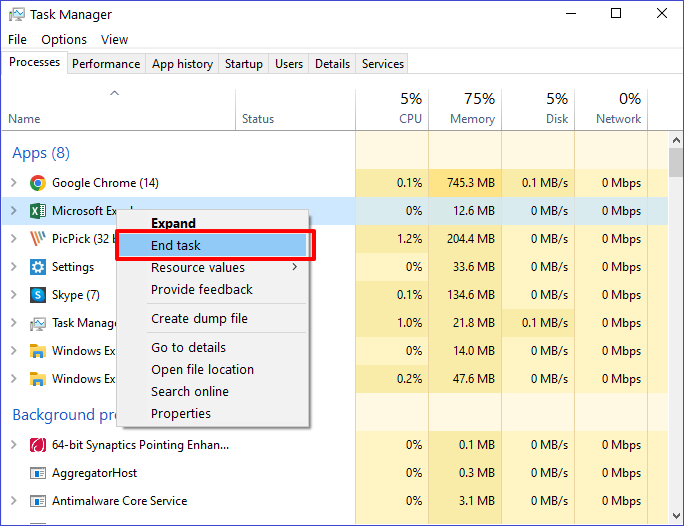
Task: Click the Task Manager row icon
Action: tap(38, 323)
